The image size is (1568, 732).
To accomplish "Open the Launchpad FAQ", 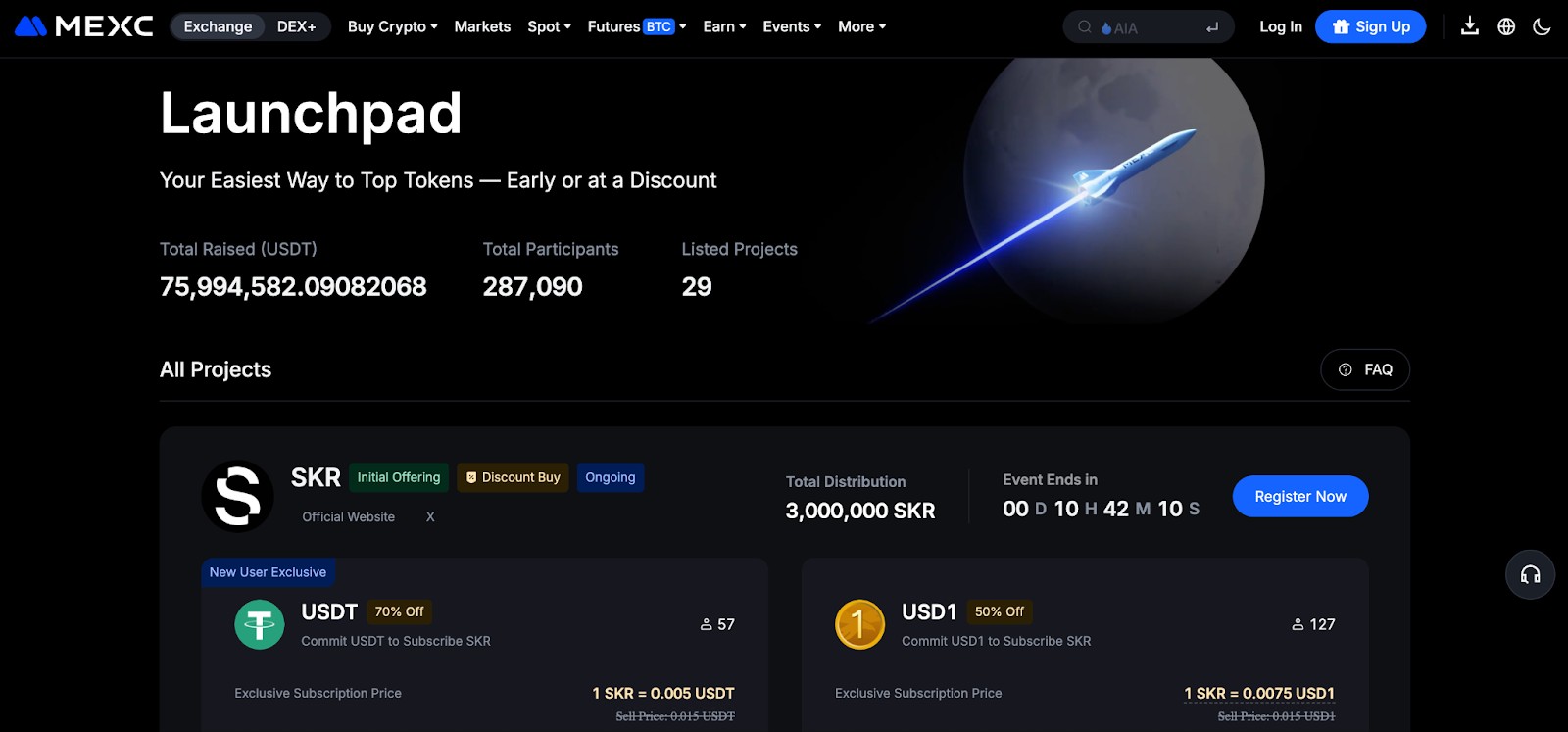I will [x=1365, y=369].
